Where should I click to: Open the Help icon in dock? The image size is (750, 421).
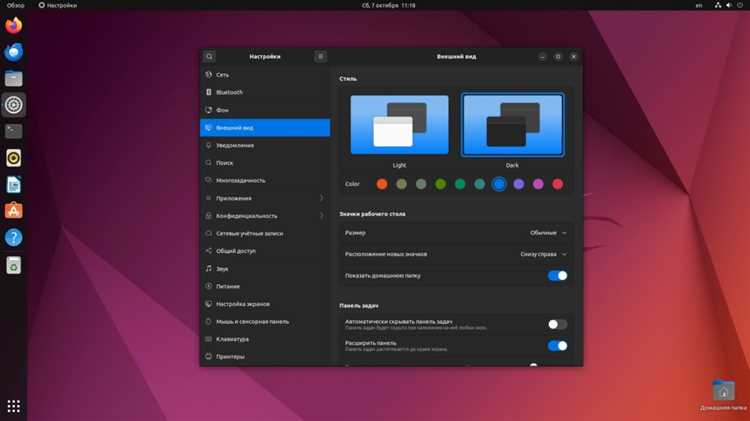(x=13, y=237)
